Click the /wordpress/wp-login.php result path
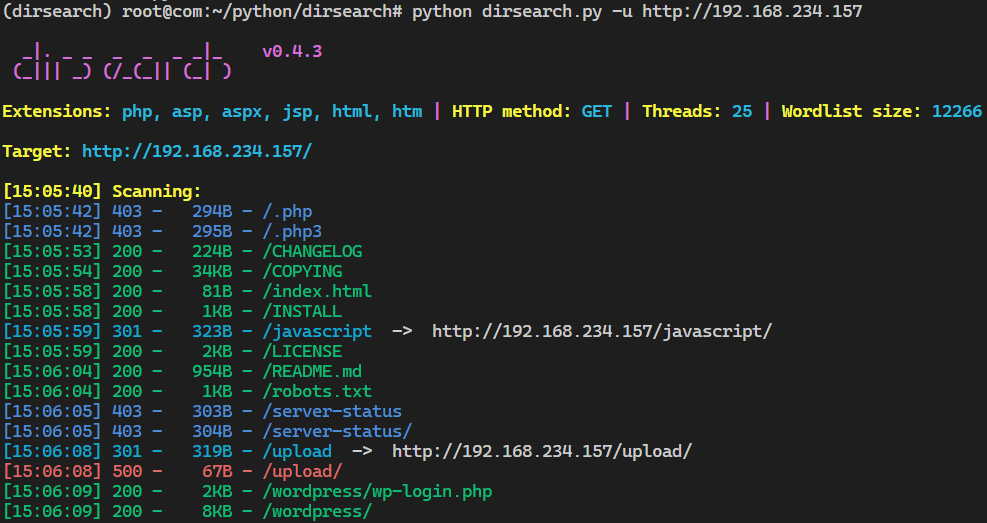 (378, 492)
